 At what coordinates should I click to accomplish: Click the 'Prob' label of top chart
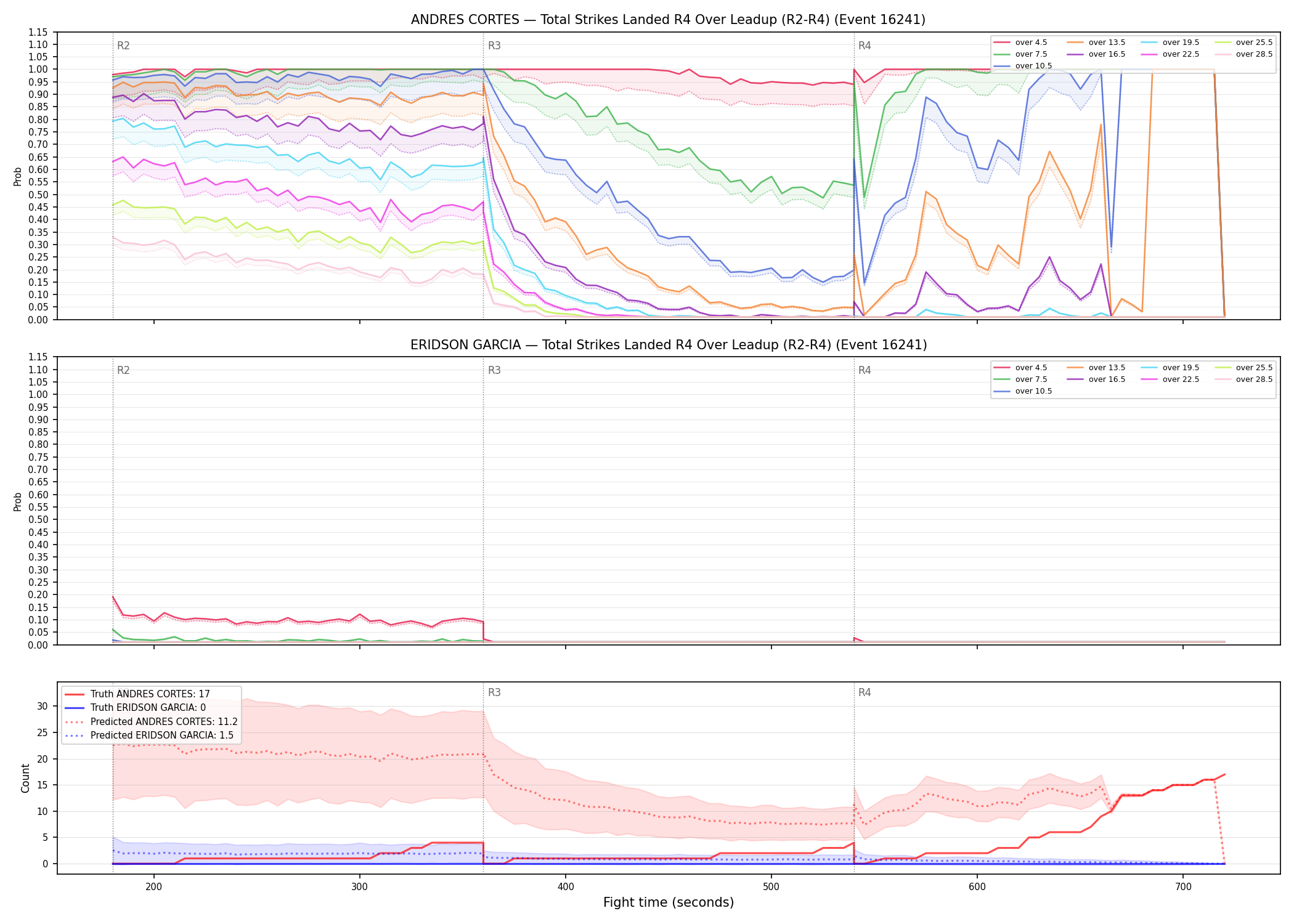coord(17,176)
